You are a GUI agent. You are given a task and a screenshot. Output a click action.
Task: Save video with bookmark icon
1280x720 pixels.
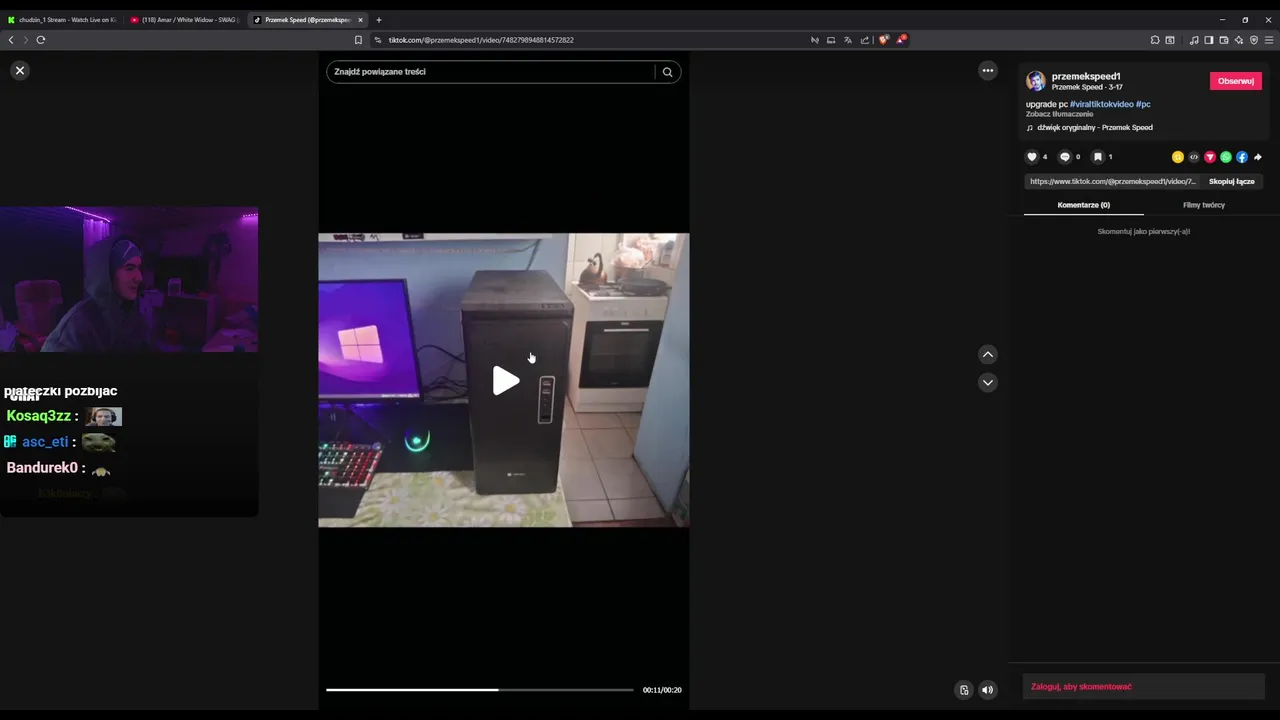(1097, 157)
